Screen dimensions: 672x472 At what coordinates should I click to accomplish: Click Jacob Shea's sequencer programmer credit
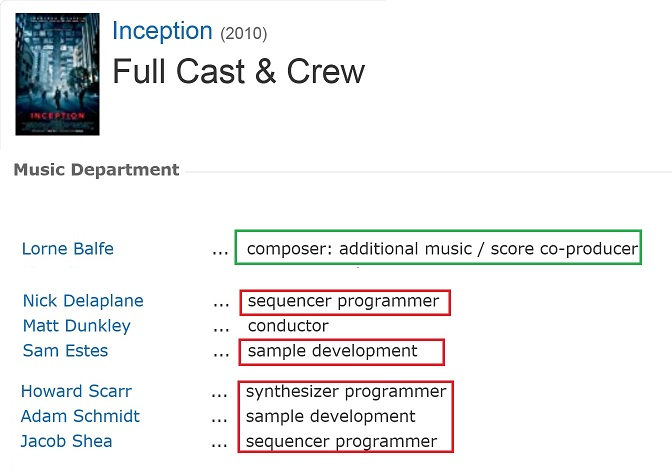coord(342,441)
